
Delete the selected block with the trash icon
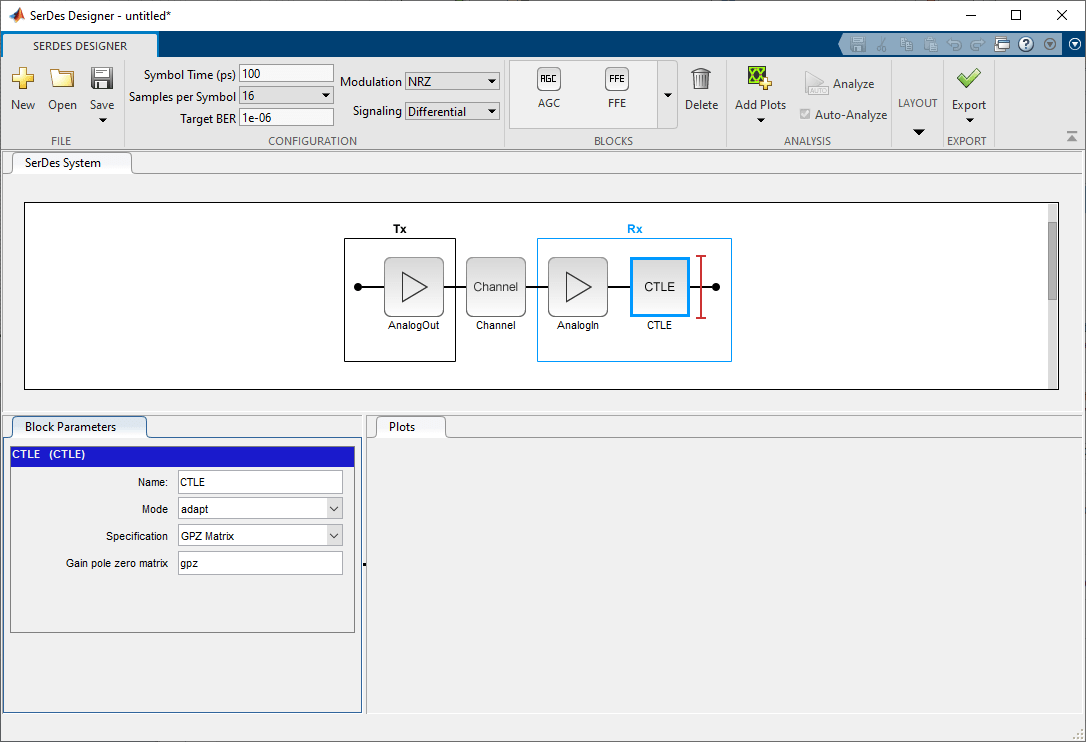pyautogui.click(x=701, y=79)
